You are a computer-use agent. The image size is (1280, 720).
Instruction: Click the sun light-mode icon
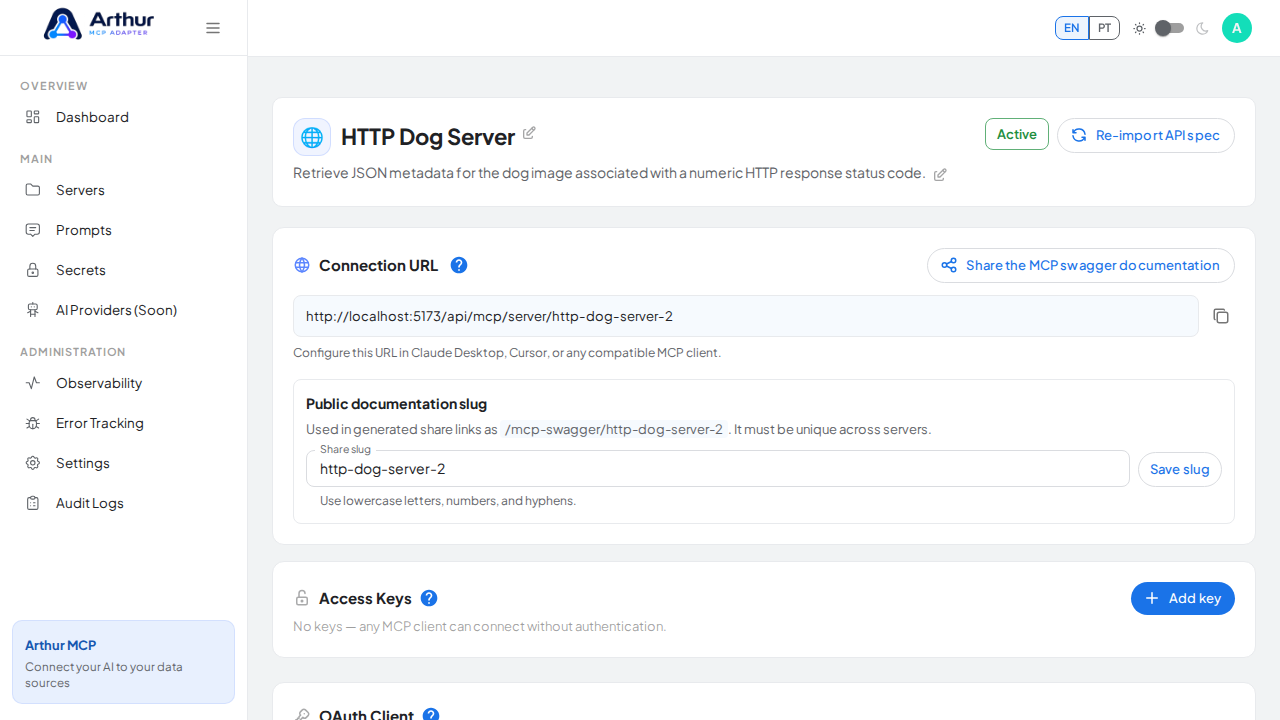click(x=1139, y=28)
